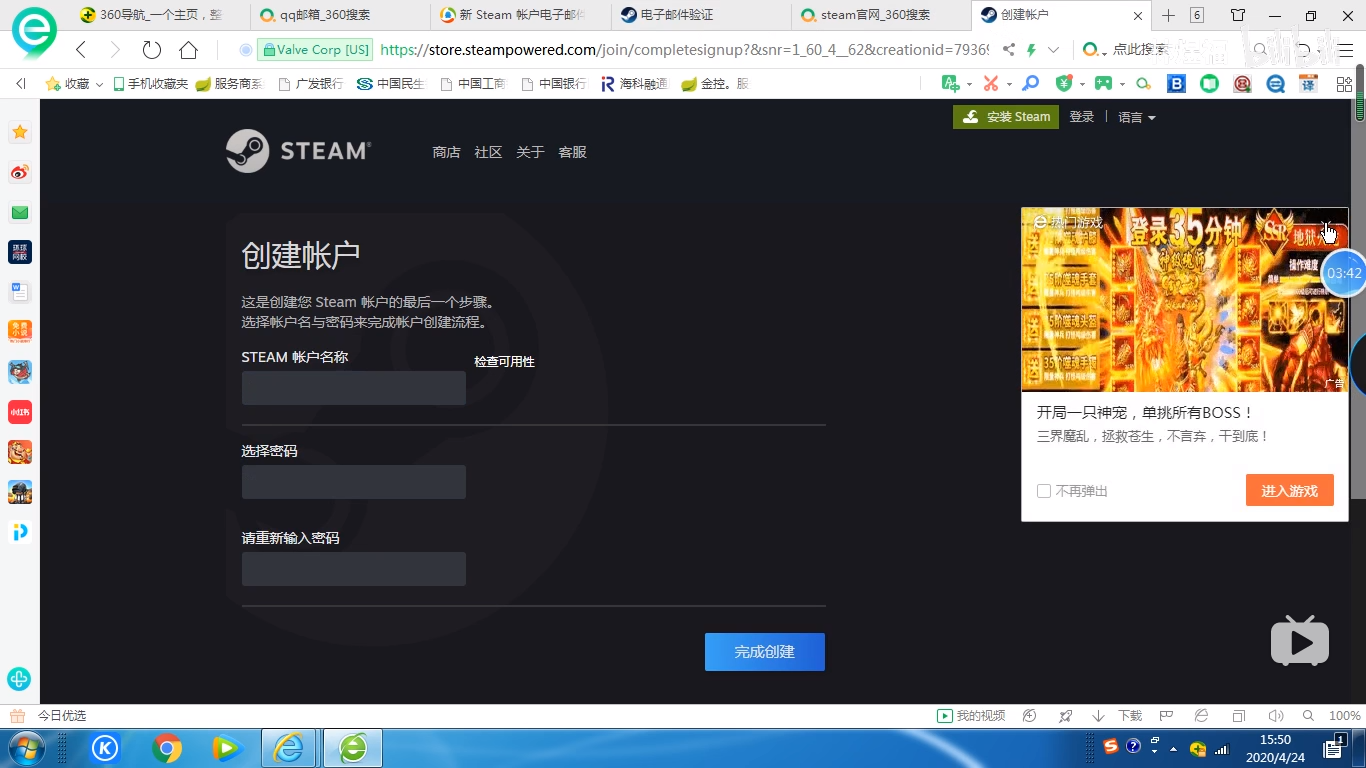Switch to the 电子邮件验证 tab
Image resolution: width=1366 pixels, height=768 pixels.
coord(701,15)
